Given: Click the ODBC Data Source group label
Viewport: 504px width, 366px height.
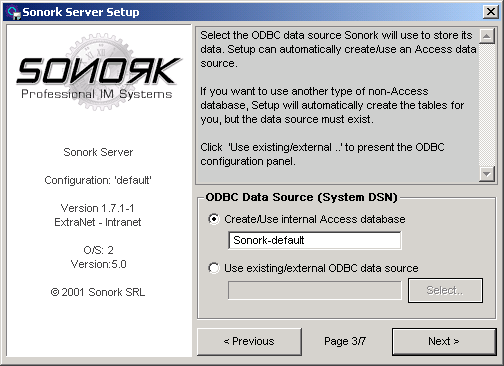Looking at the screenshot, I should pyautogui.click(x=301, y=197).
